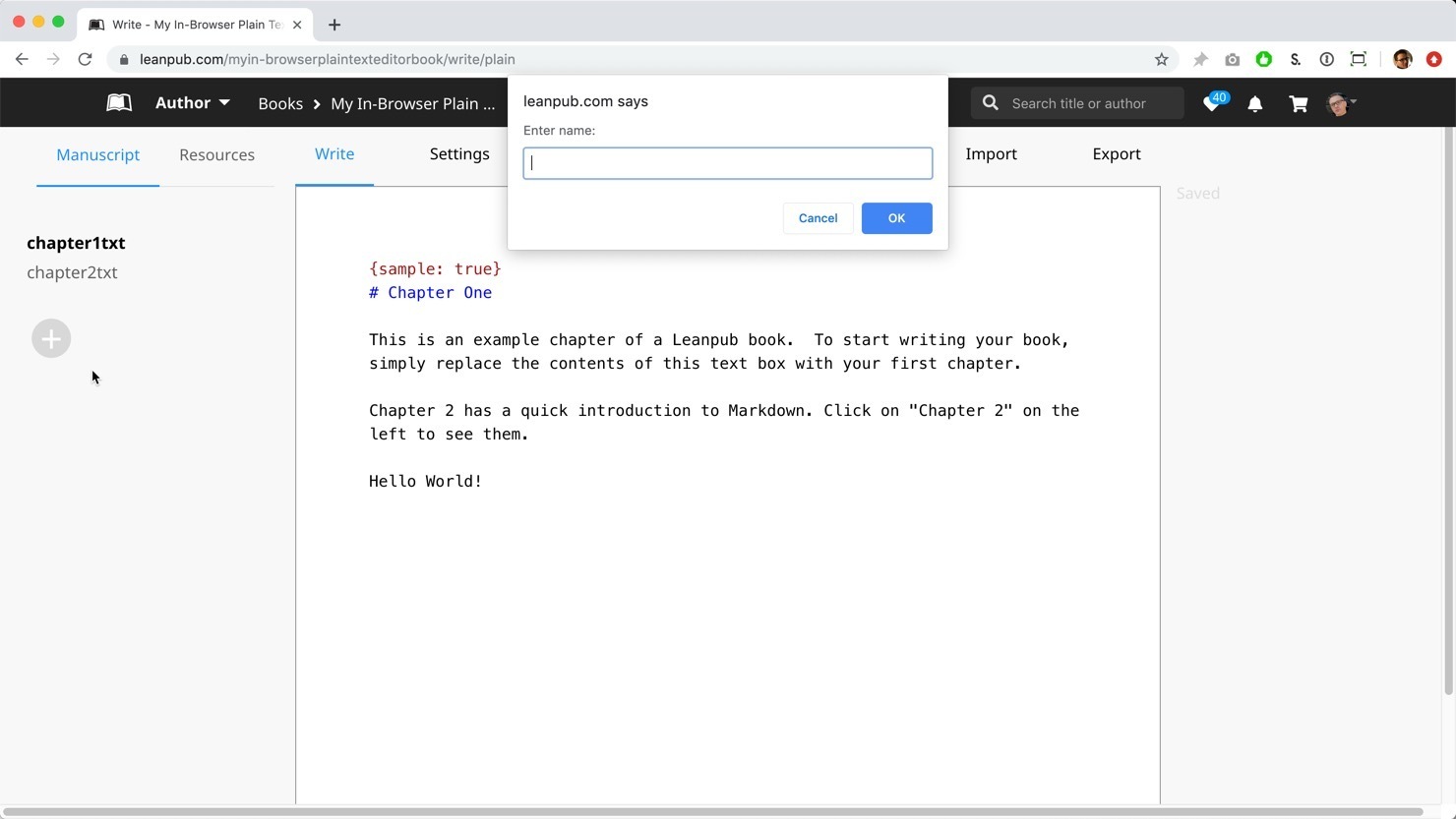Click the Enter name text field

727,163
